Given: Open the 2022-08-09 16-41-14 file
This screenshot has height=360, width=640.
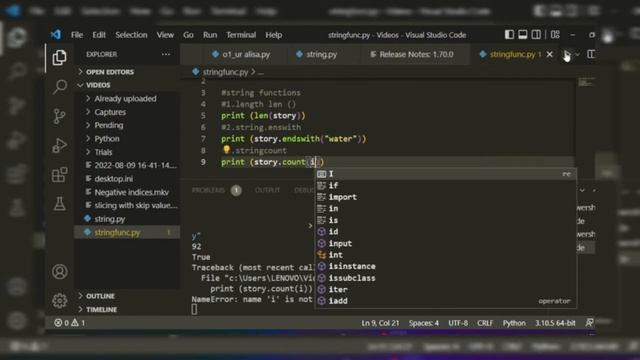Looking at the screenshot, I should coord(127,165).
